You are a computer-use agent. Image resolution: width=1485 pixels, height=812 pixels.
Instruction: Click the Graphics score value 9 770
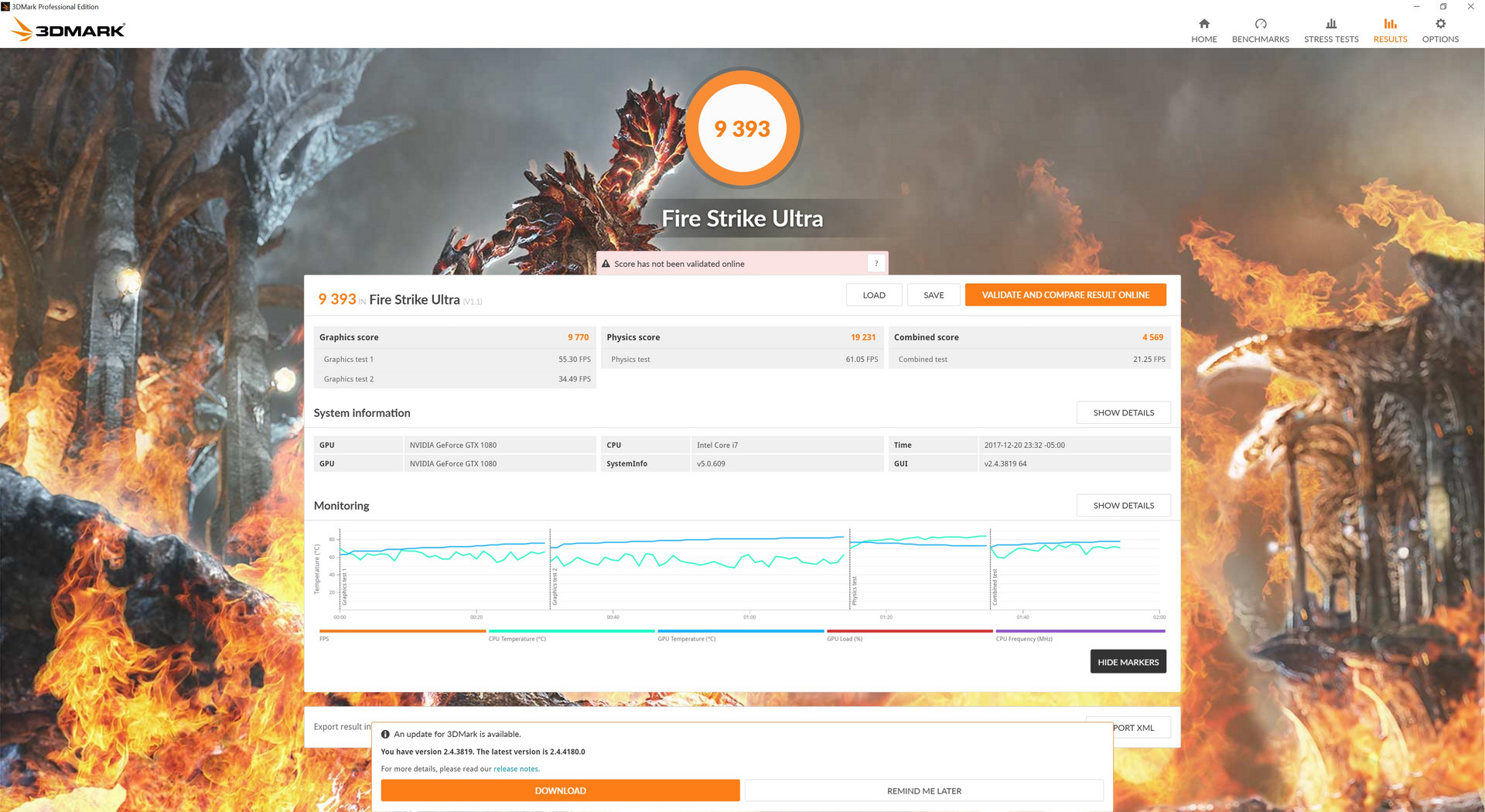pyautogui.click(x=578, y=337)
